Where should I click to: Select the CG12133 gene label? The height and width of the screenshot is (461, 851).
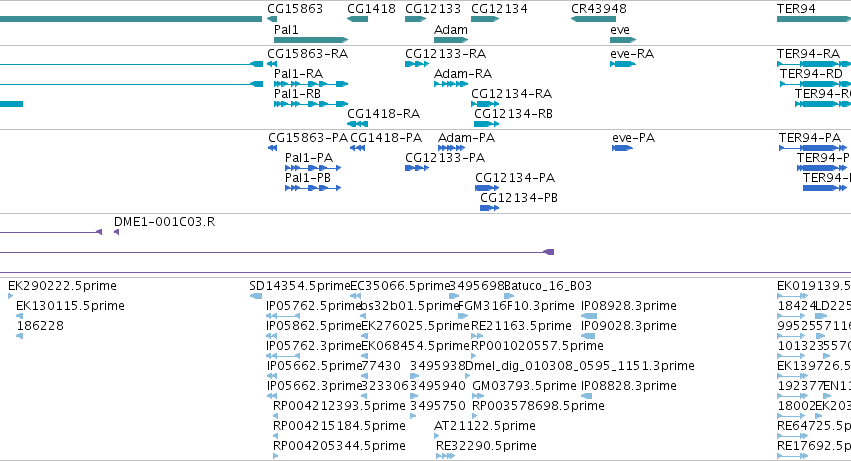(x=433, y=9)
